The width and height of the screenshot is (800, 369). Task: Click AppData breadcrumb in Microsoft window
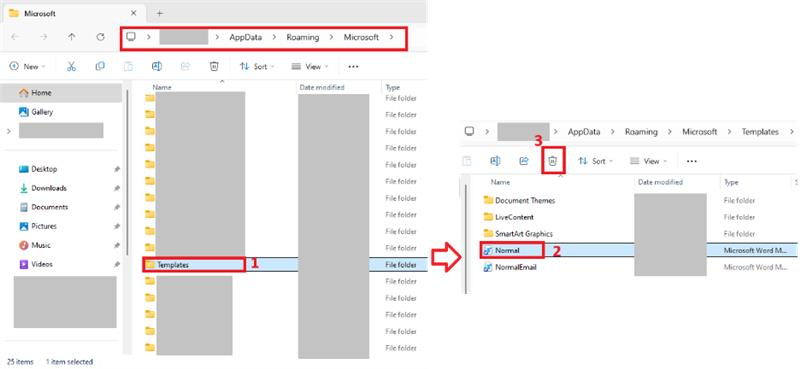(x=246, y=37)
